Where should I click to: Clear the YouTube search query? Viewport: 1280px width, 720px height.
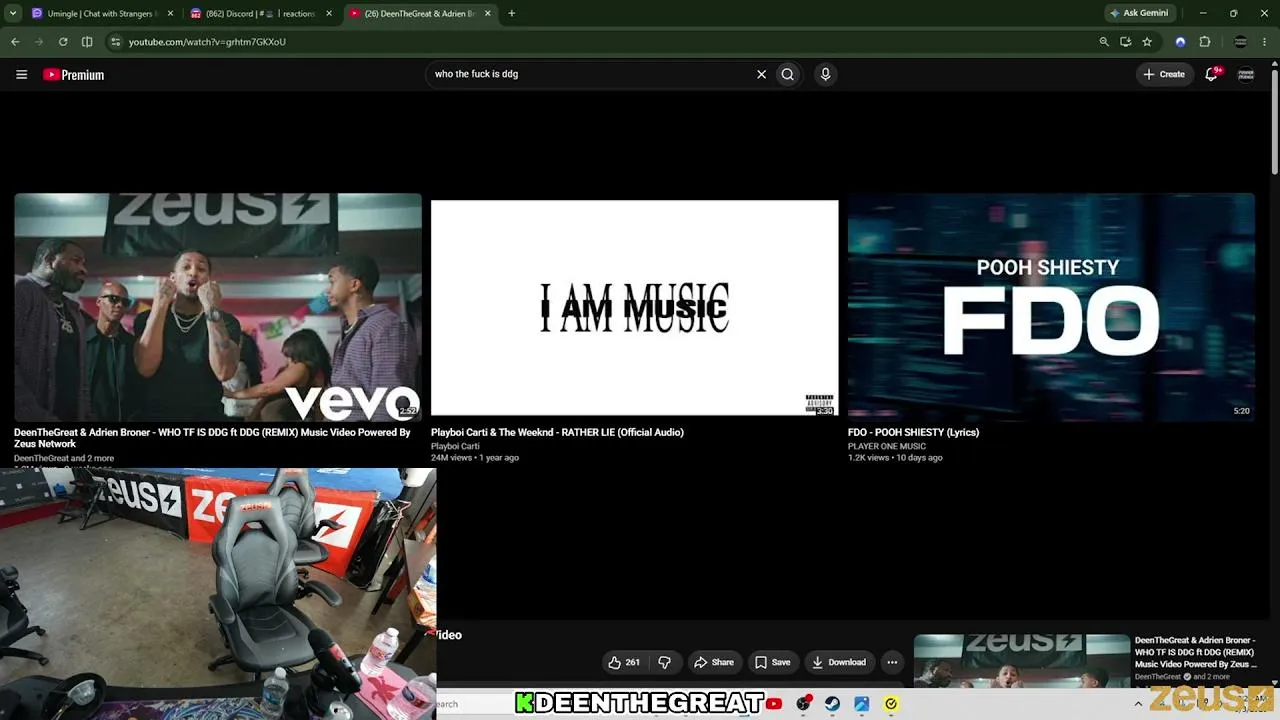point(761,74)
